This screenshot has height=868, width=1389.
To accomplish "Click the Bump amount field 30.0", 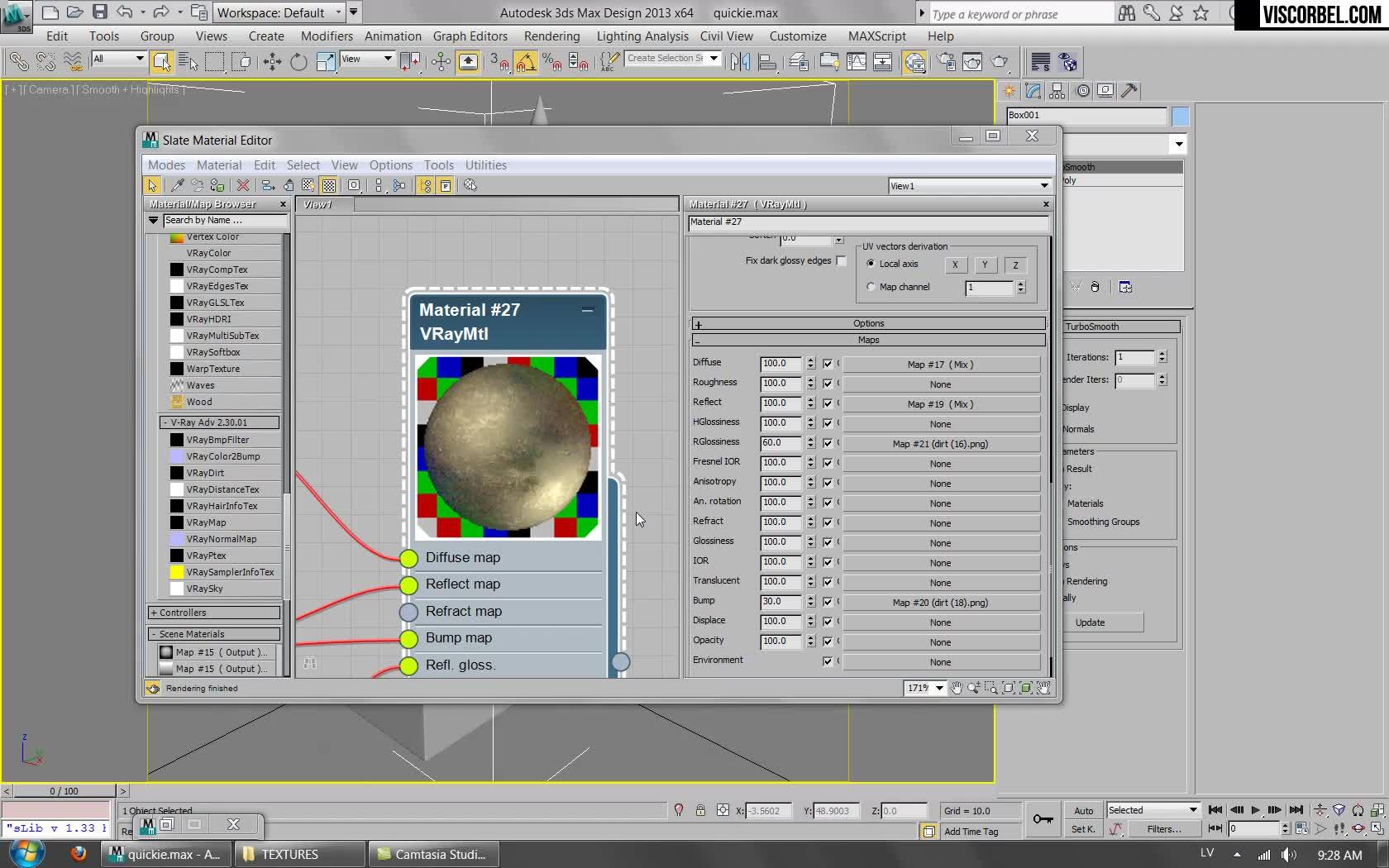I will [780, 602].
